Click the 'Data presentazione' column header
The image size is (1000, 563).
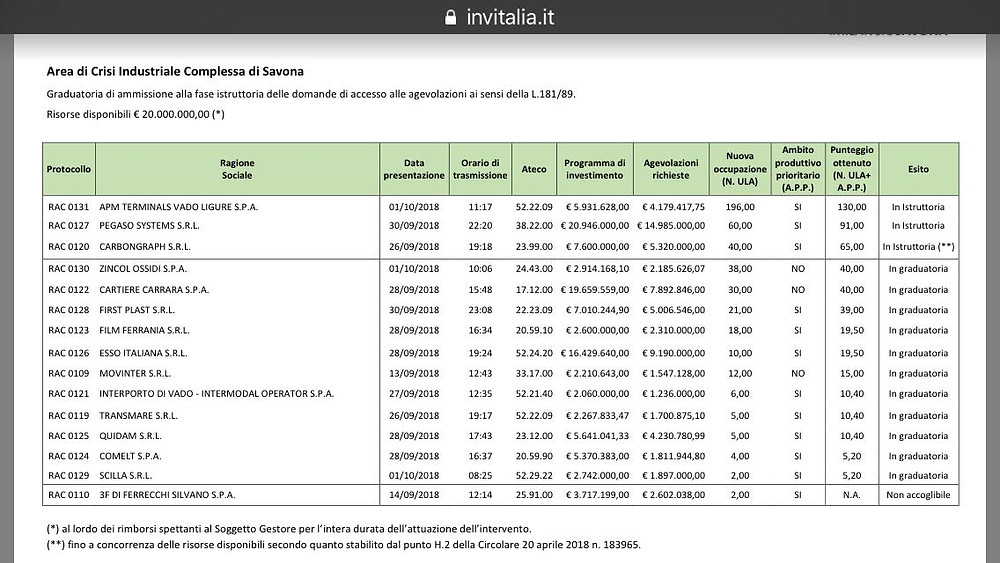coord(414,169)
